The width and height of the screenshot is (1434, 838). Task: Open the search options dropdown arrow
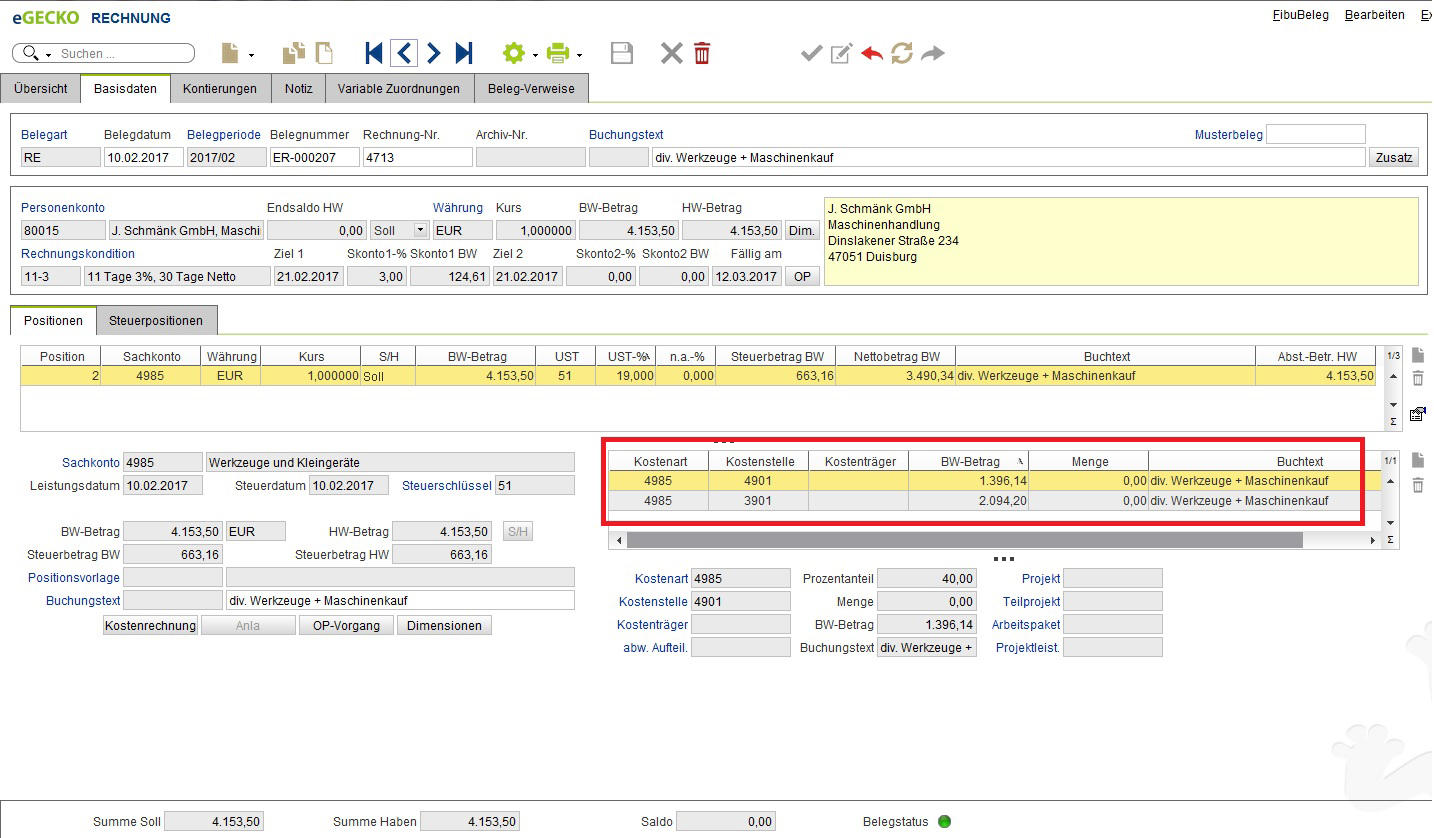[48, 55]
